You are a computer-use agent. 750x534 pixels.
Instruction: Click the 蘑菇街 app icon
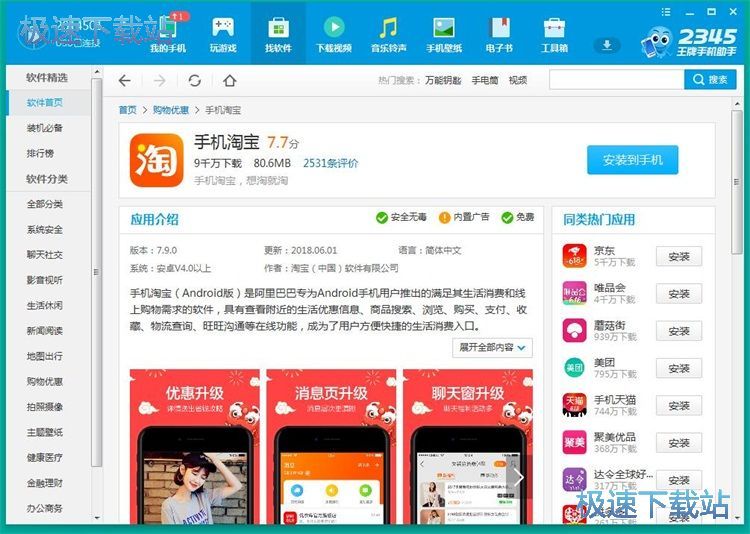(x=574, y=331)
